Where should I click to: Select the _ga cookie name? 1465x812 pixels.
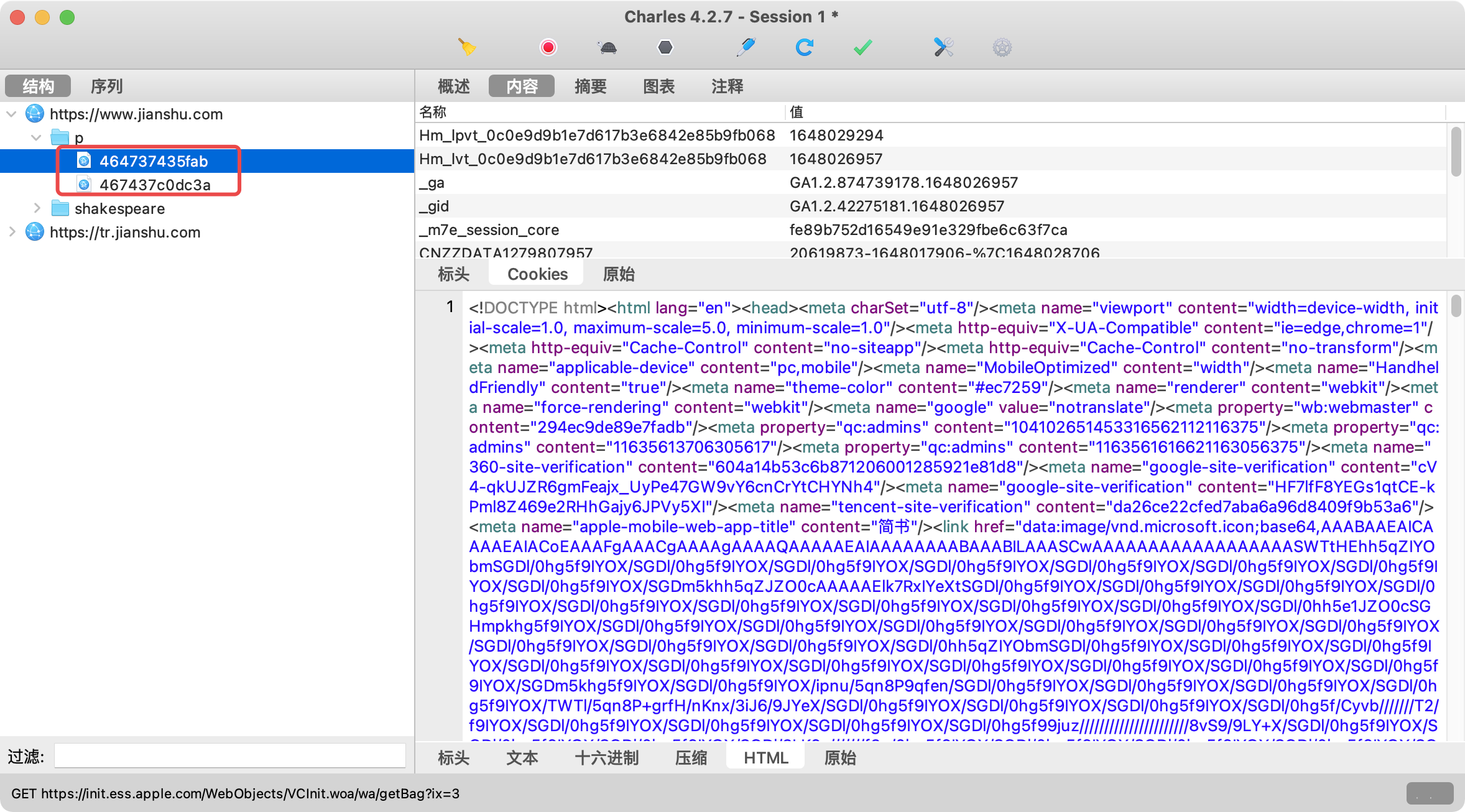pos(432,182)
